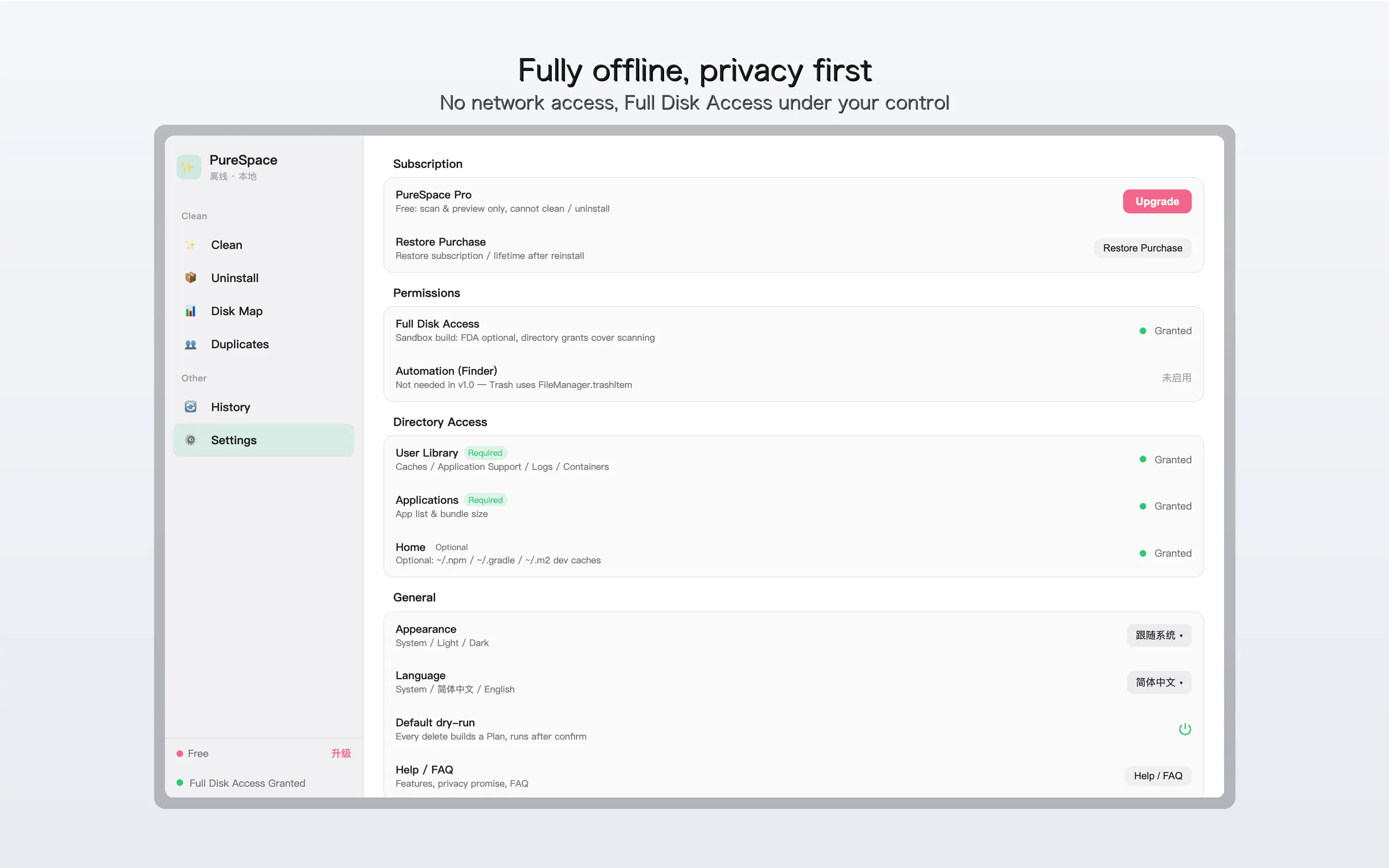The image size is (1389, 868).
Task: Click the PureSpace Pro title
Action: click(434, 195)
